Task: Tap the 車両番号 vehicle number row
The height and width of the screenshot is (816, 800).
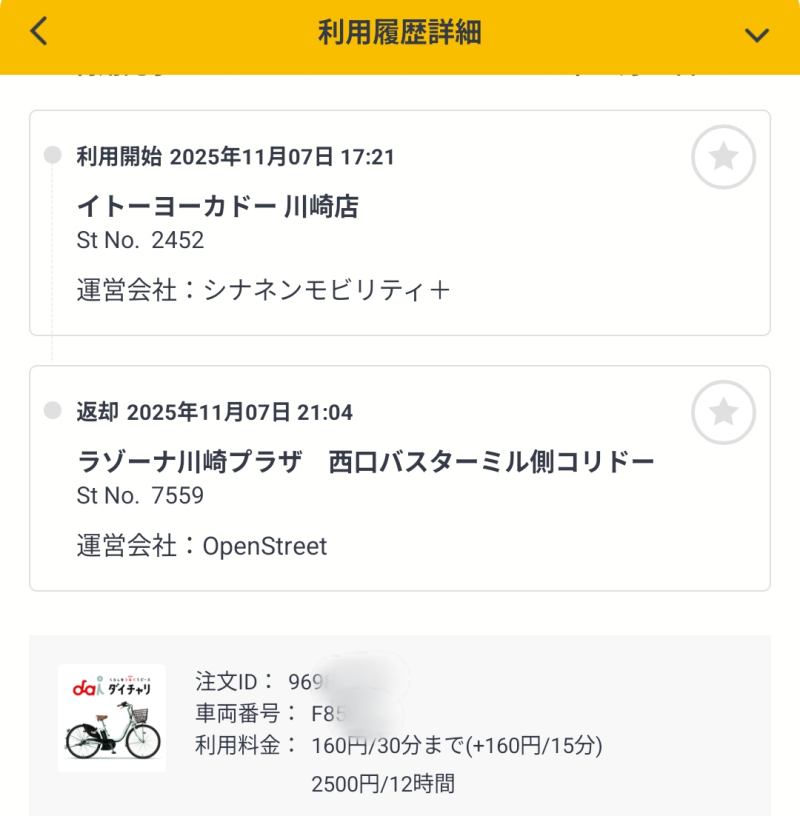Action: 270,714
